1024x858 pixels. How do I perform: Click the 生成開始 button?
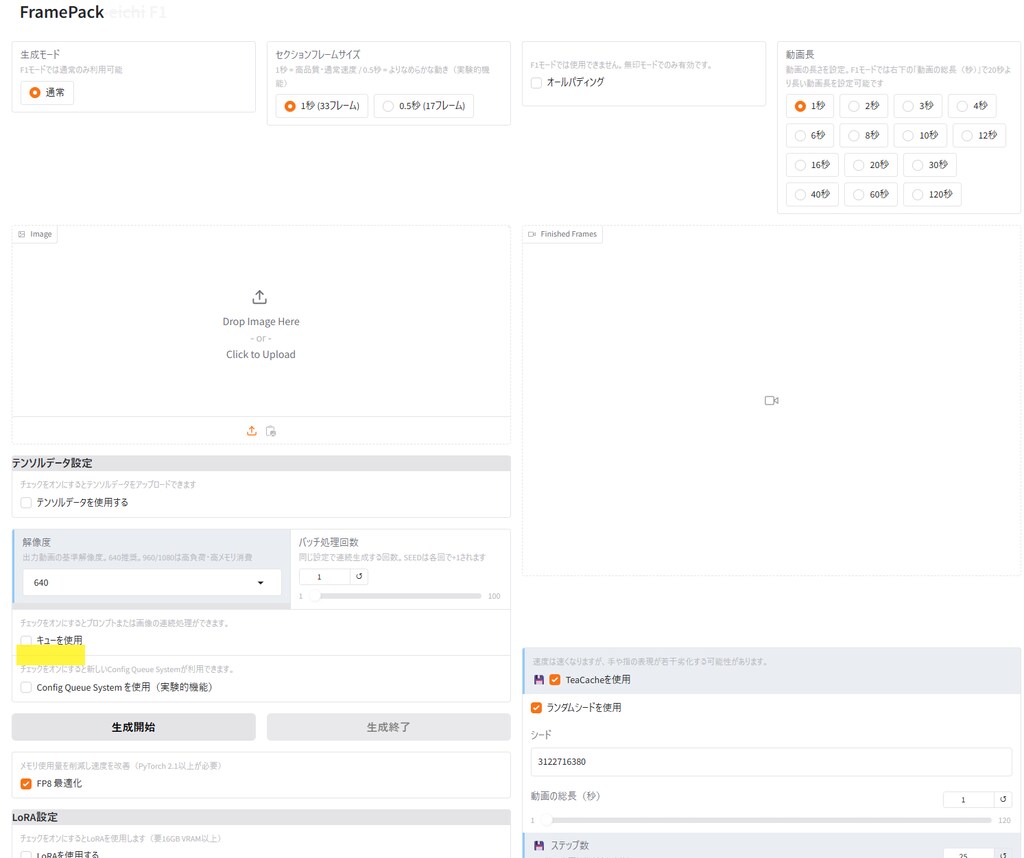(133, 727)
